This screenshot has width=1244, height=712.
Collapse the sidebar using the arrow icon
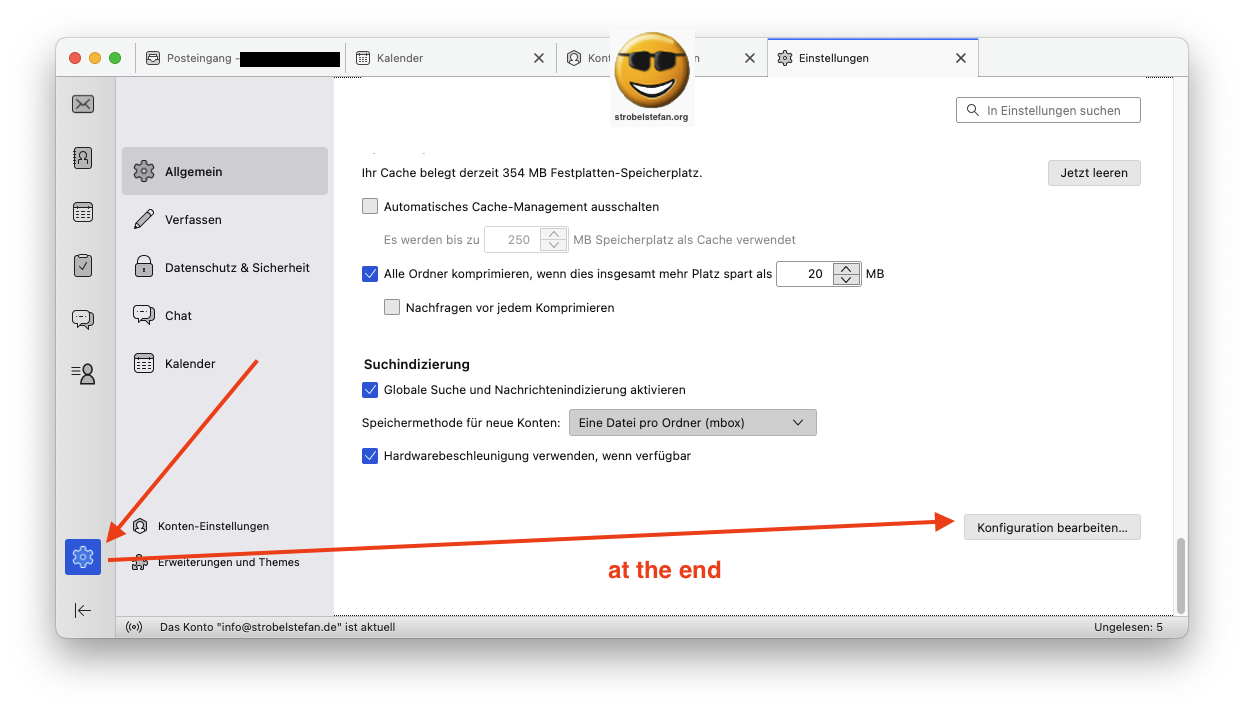83,610
